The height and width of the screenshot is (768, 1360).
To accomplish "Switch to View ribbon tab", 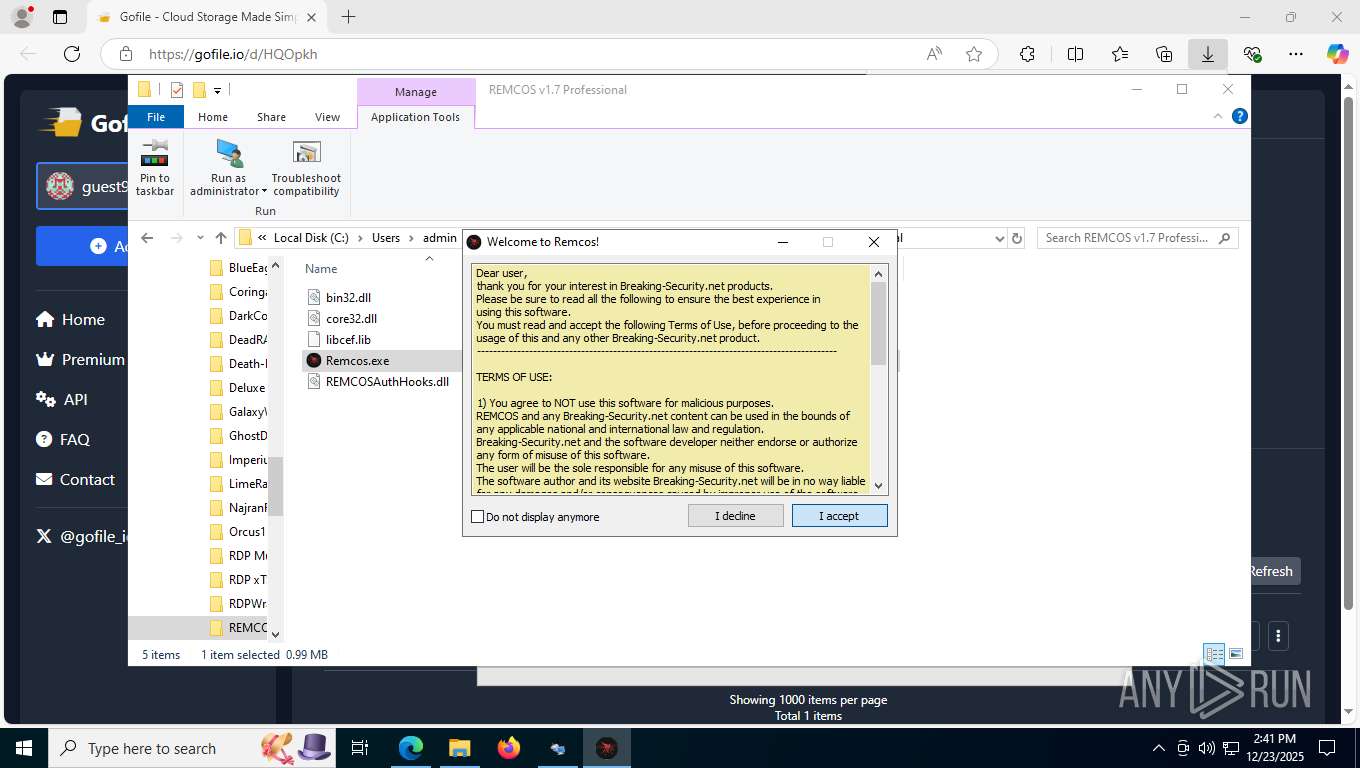I will (328, 117).
